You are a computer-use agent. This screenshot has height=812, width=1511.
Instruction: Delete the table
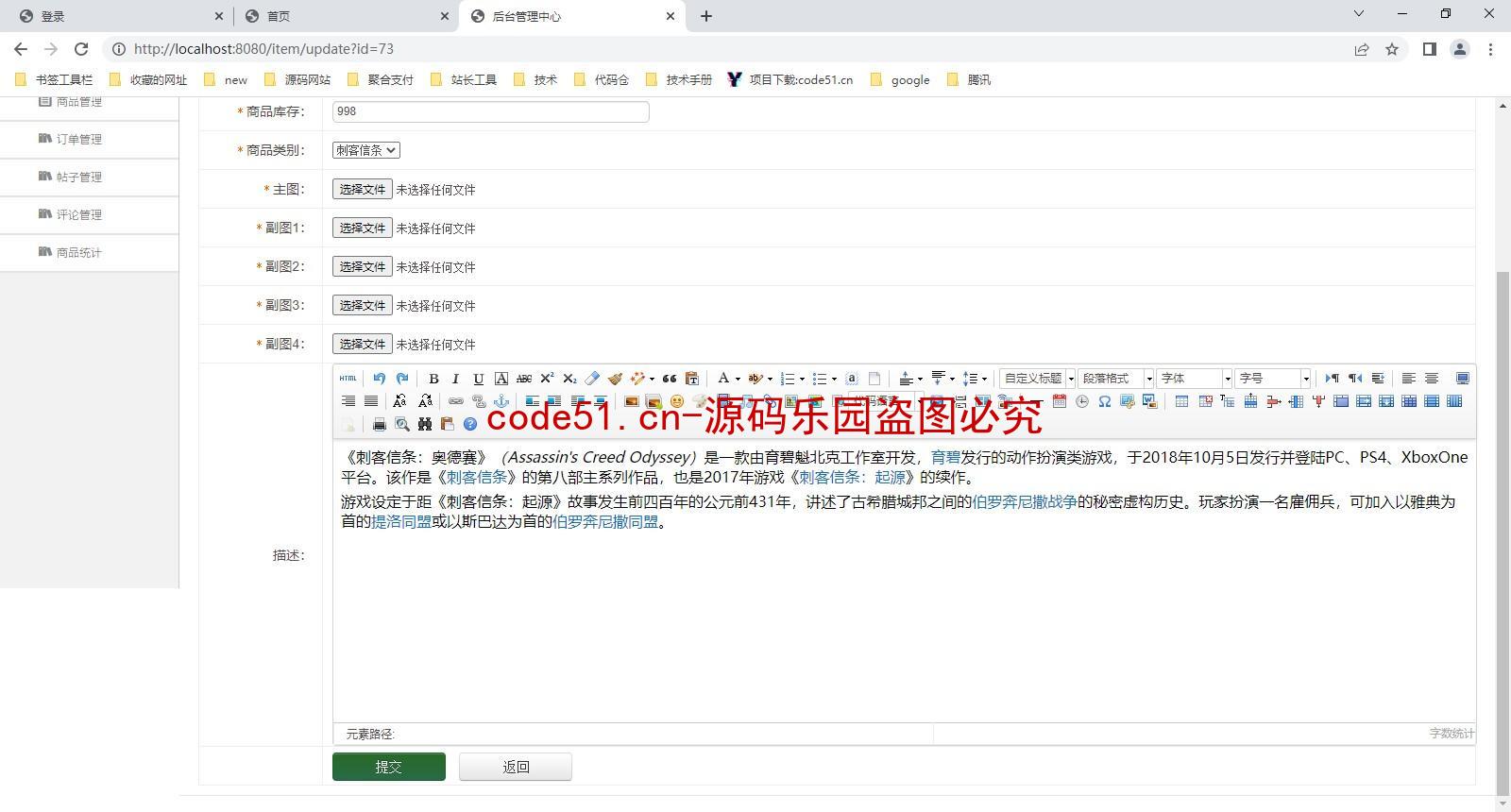pos(1205,401)
